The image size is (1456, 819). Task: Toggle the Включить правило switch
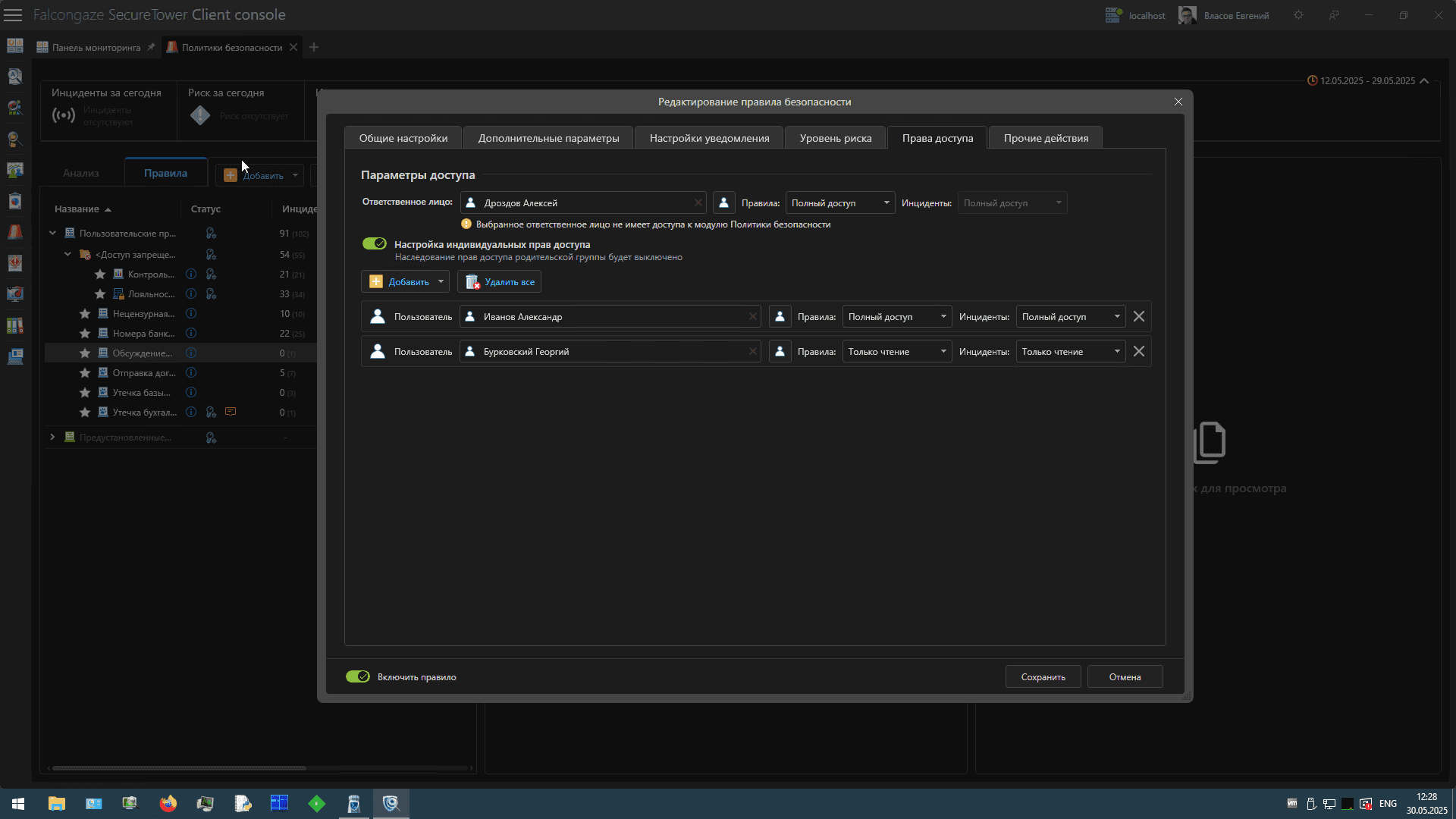click(x=358, y=676)
